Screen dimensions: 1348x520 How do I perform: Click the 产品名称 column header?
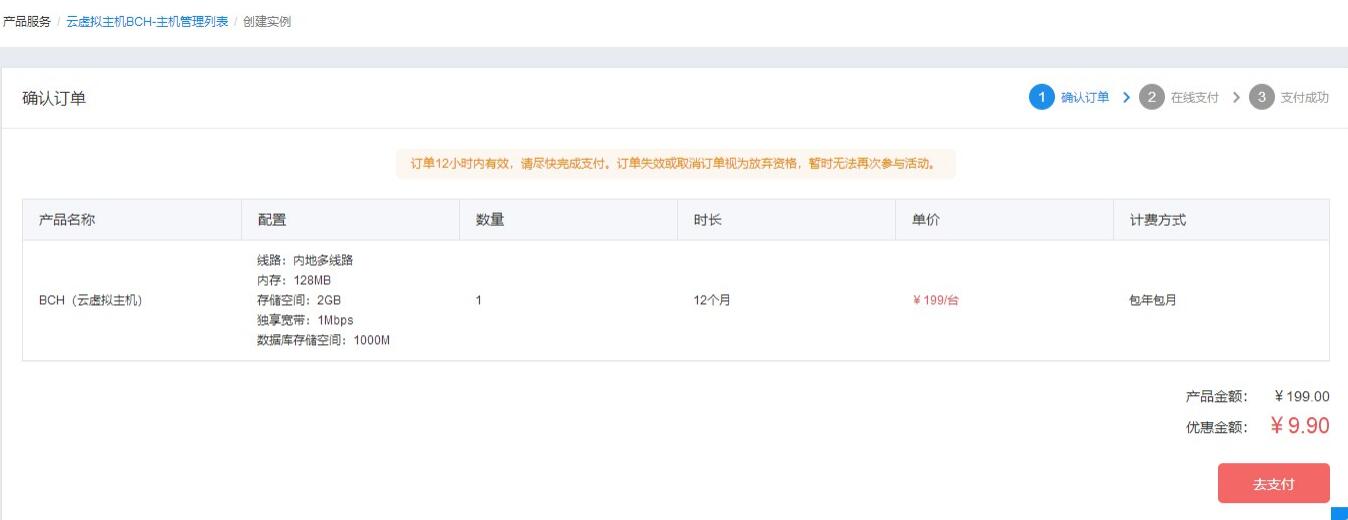point(67,220)
